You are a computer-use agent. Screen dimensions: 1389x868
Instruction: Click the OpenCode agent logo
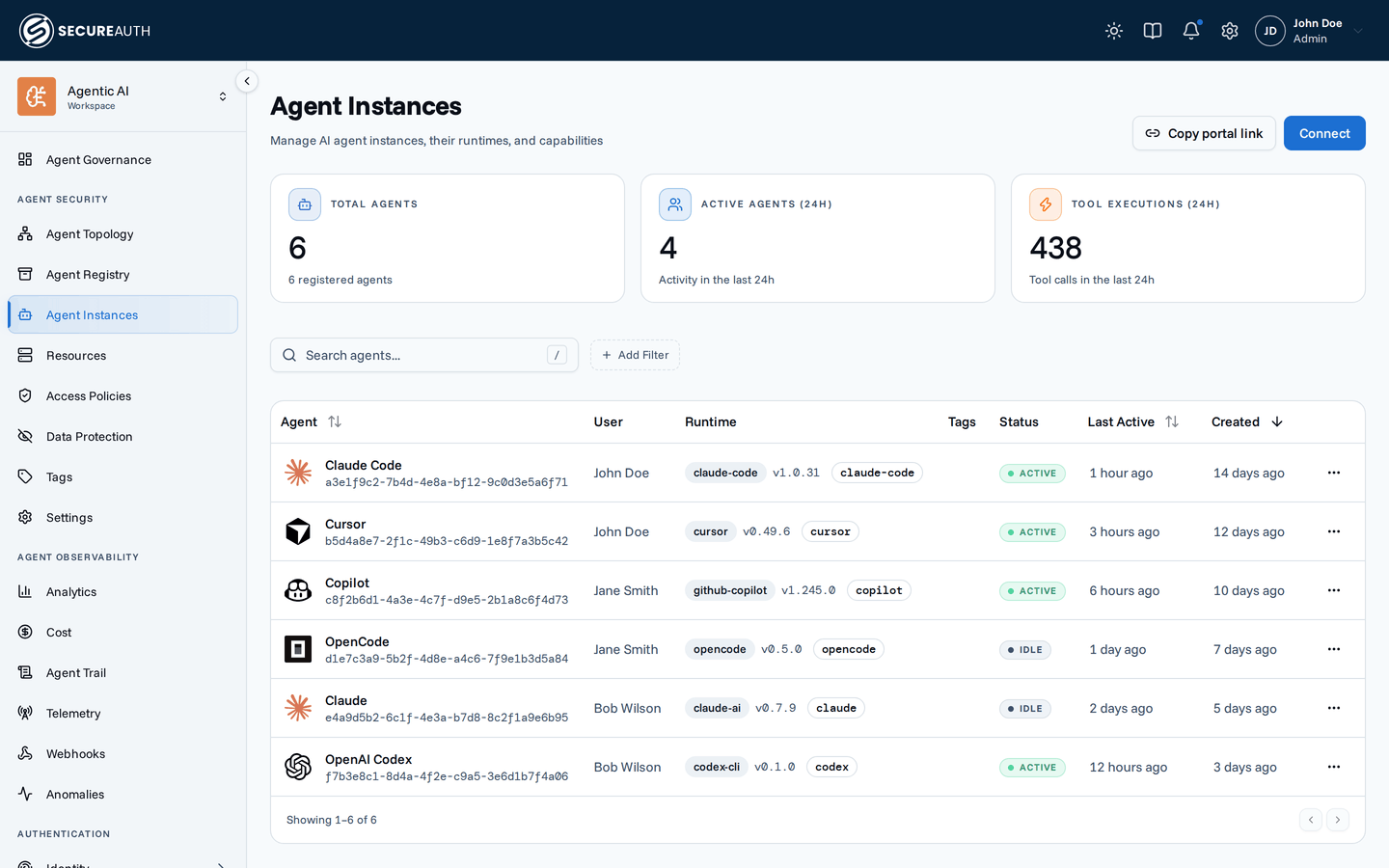click(298, 649)
